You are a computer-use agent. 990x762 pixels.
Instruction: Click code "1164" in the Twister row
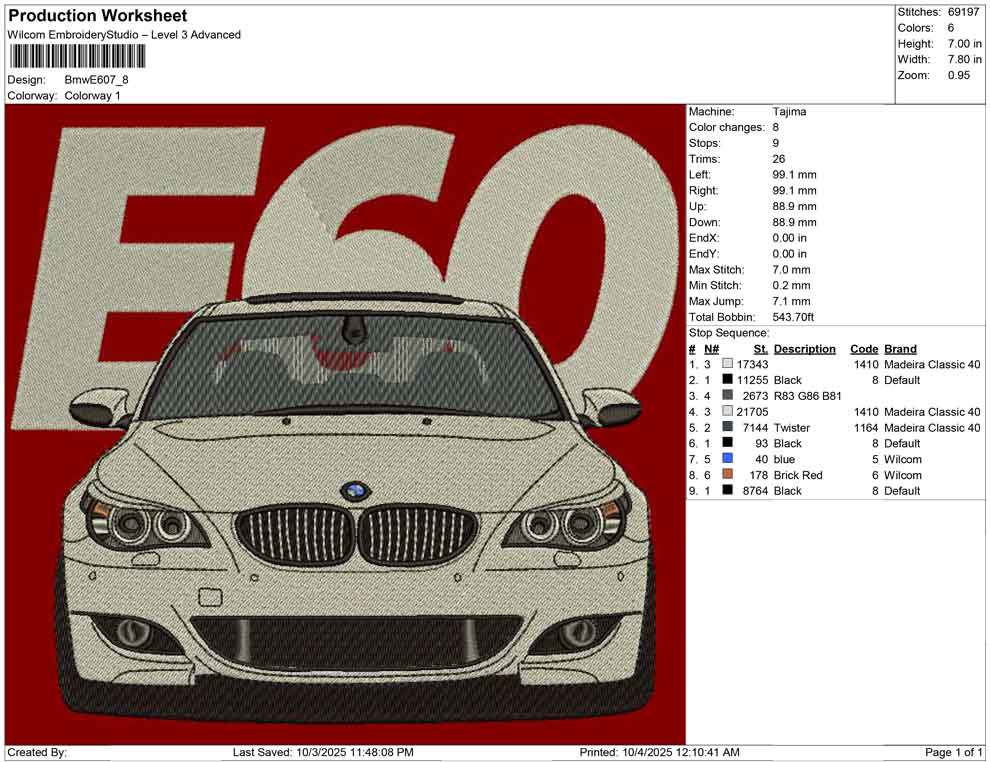(x=866, y=427)
